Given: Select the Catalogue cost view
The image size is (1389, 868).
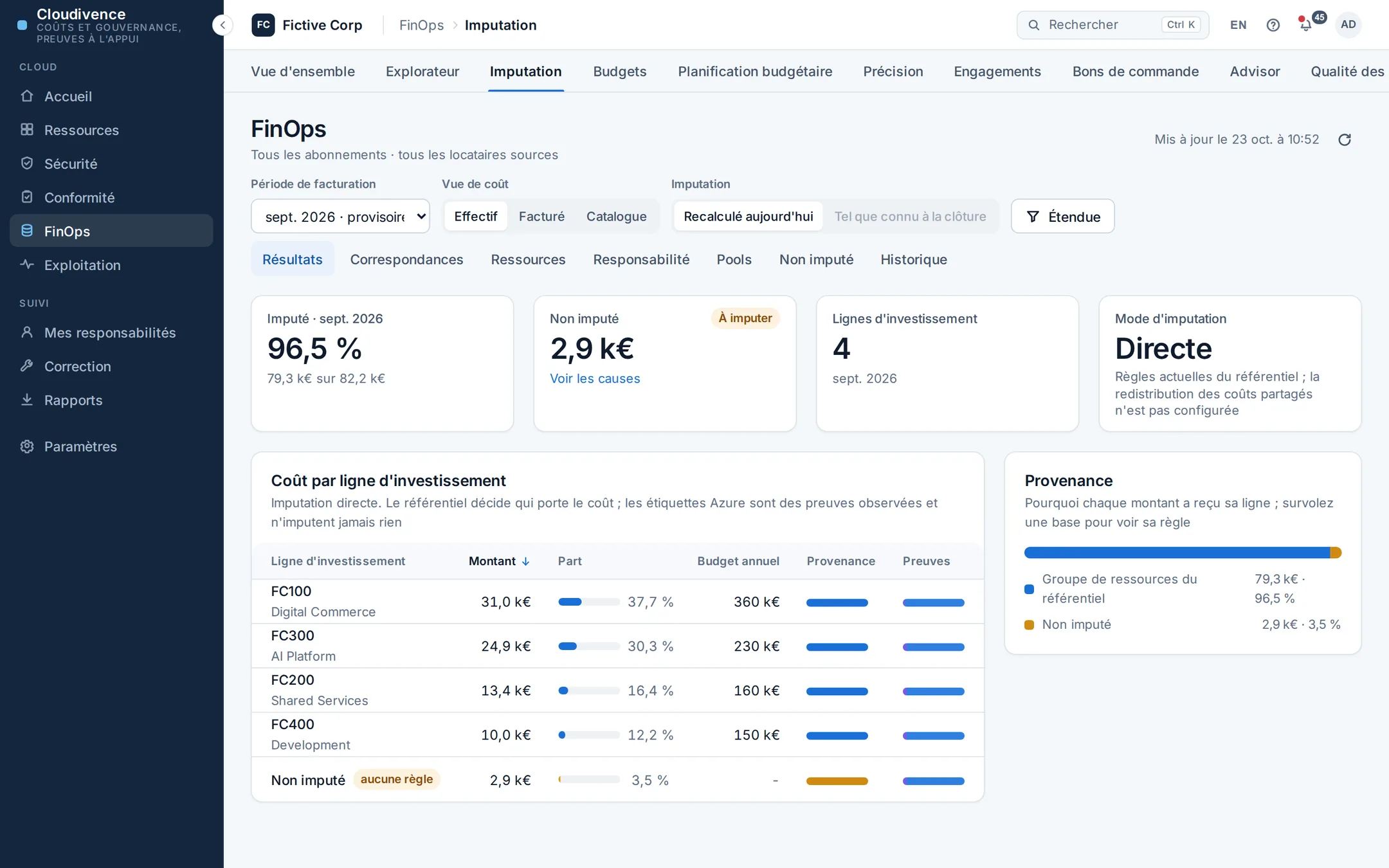Looking at the screenshot, I should tap(616, 217).
